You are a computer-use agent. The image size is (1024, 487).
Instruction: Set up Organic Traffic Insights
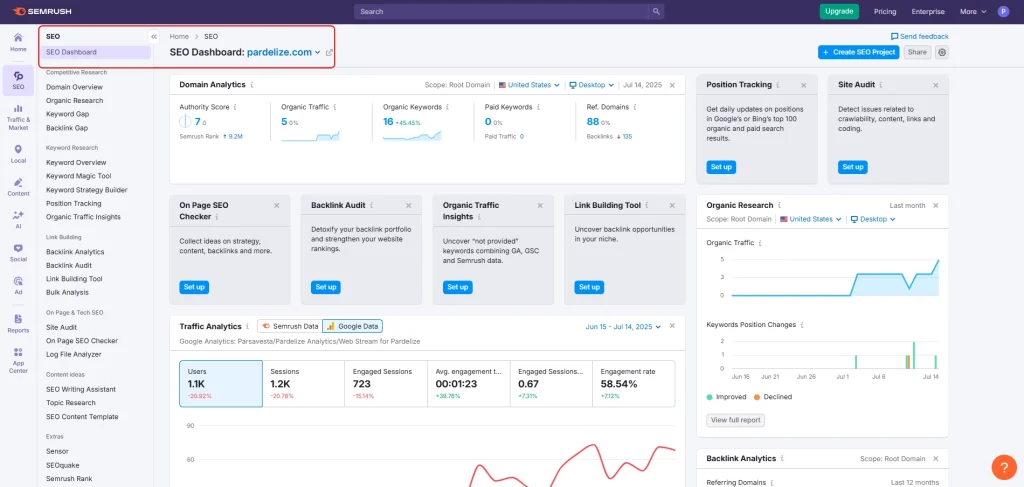coord(458,287)
